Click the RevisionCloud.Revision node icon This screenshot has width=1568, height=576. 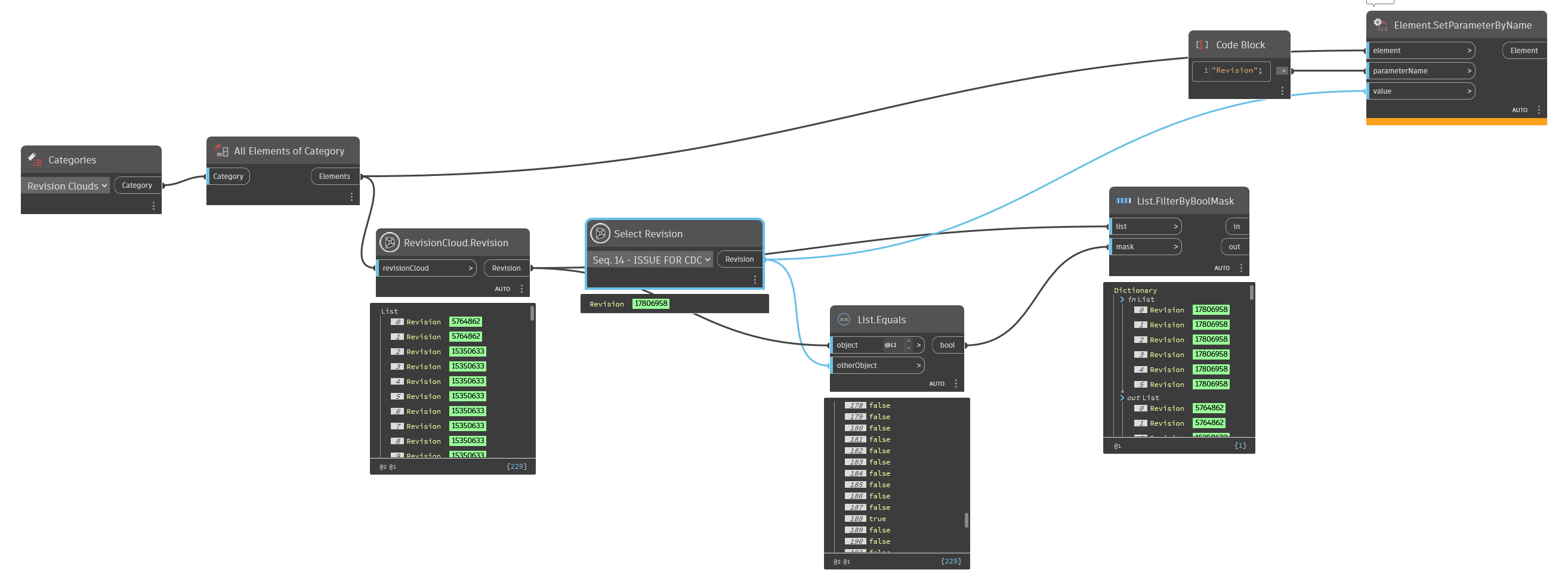tap(390, 242)
